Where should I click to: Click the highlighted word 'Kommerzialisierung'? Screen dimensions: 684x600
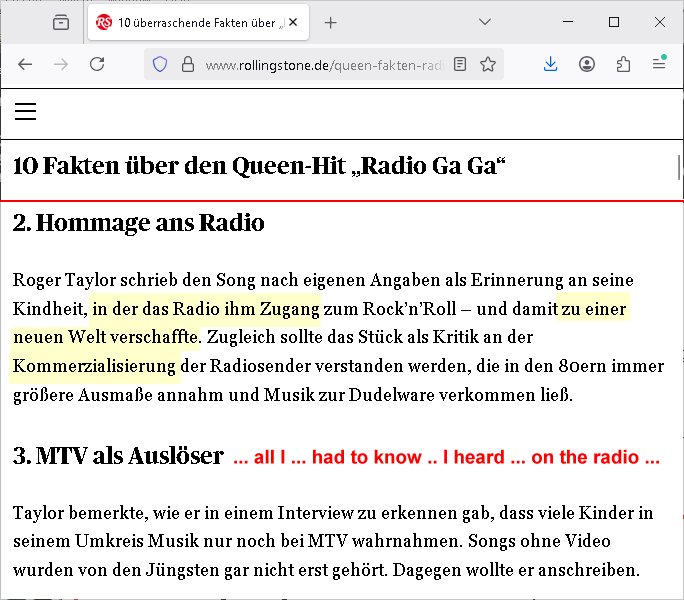[x=94, y=365]
